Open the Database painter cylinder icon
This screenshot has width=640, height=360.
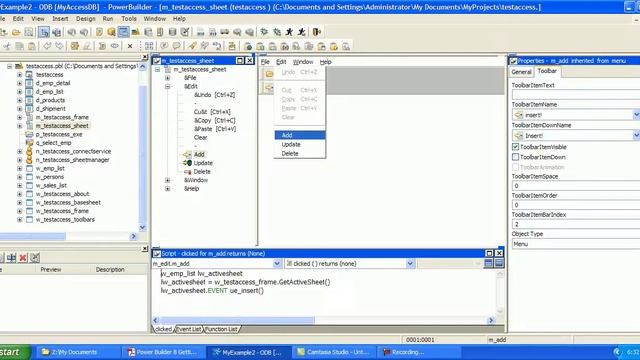point(173,32)
